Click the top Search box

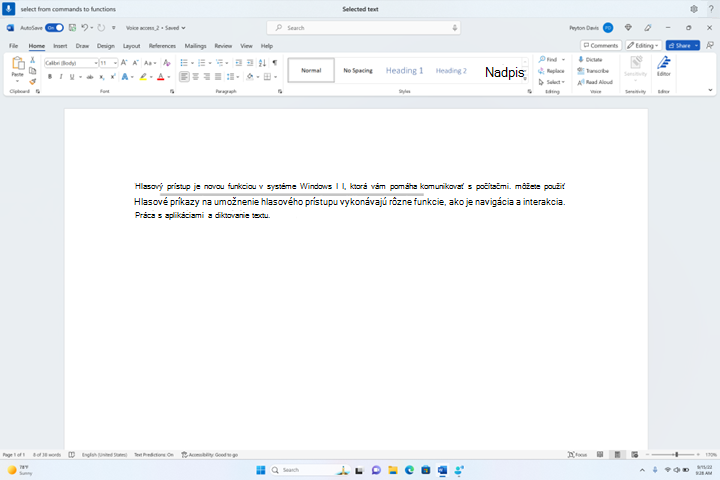tap(363, 28)
